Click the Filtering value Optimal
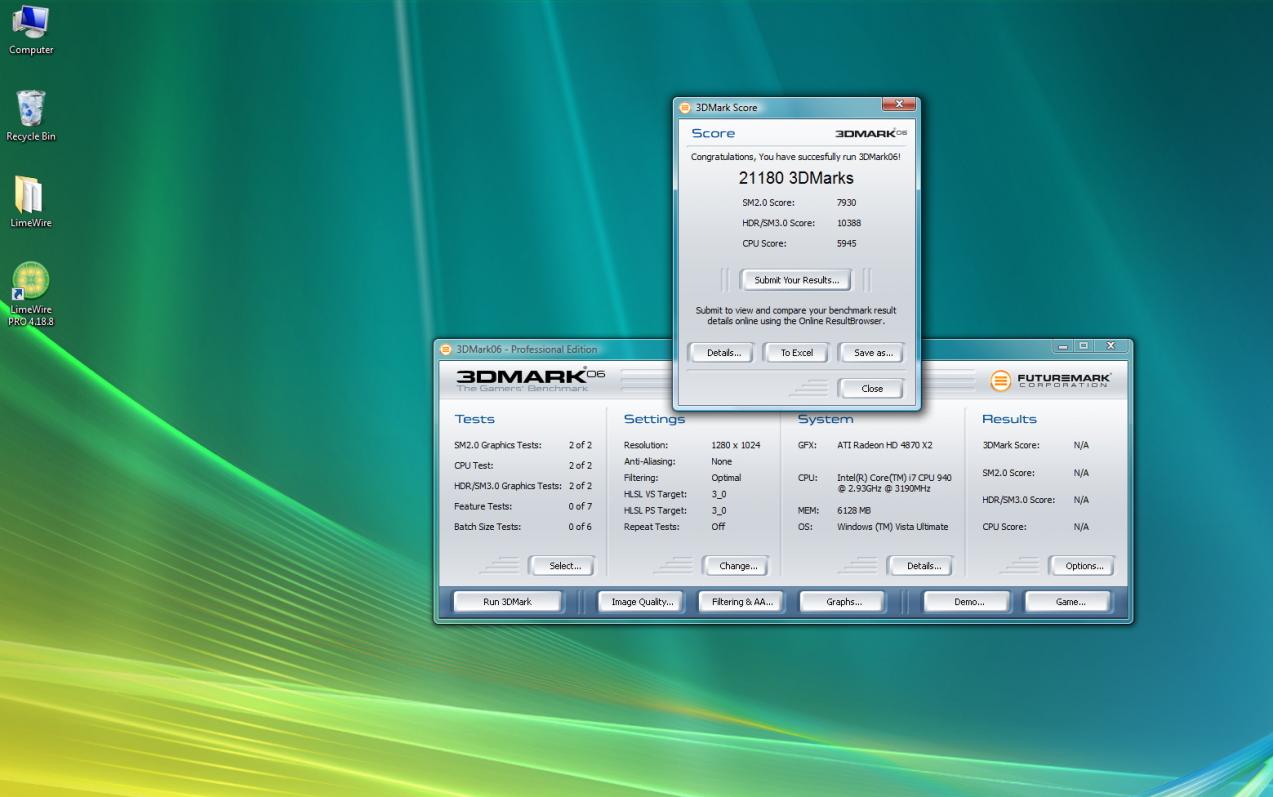This screenshot has height=797, width=1273. click(726, 478)
